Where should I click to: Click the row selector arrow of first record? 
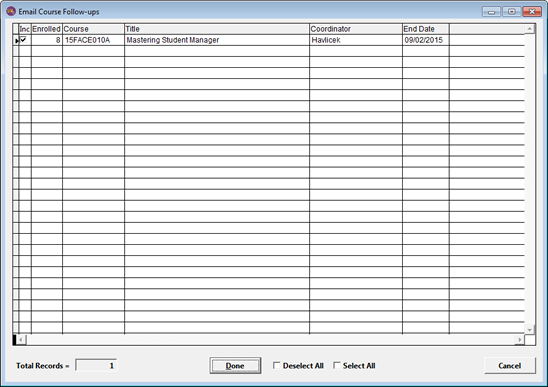point(16,41)
